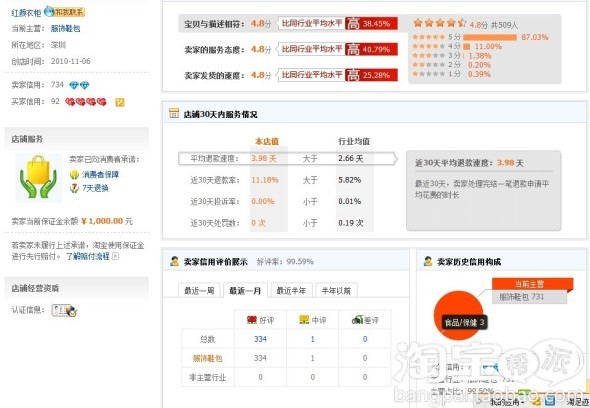This screenshot has height=408, width=590.
Task: Click the red heart buyer credit icons
Action: pos(86,102)
